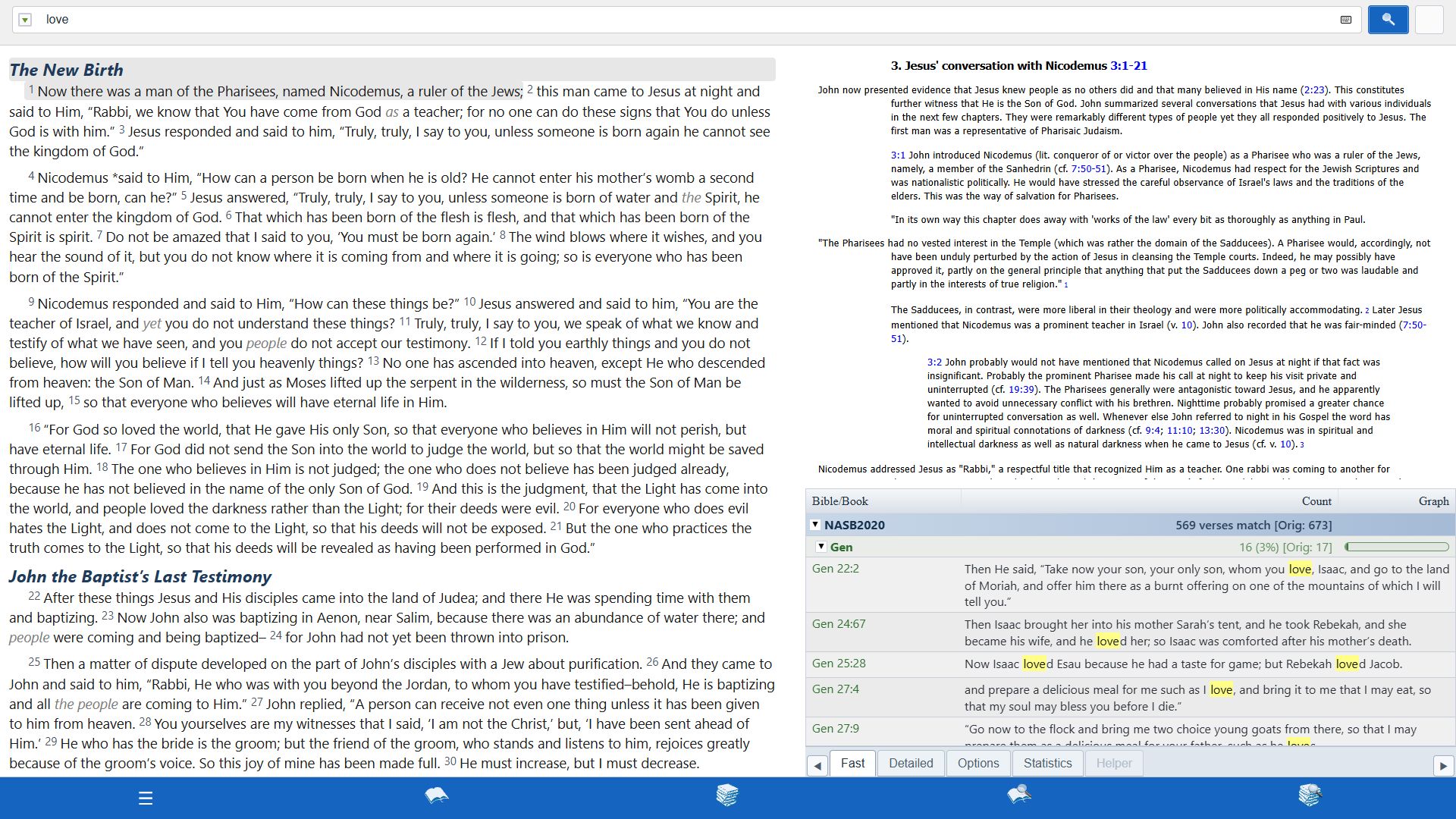Switch to the Detailed search tab
Image resolution: width=1456 pixels, height=819 pixels.
click(x=911, y=764)
